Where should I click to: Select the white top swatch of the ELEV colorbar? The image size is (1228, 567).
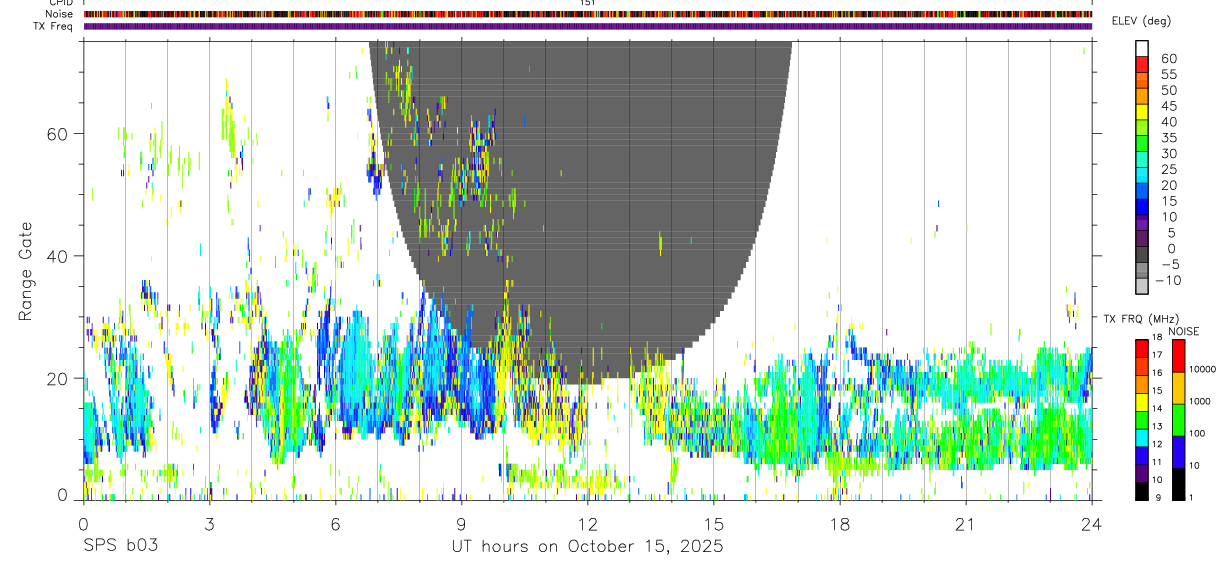1142,48
